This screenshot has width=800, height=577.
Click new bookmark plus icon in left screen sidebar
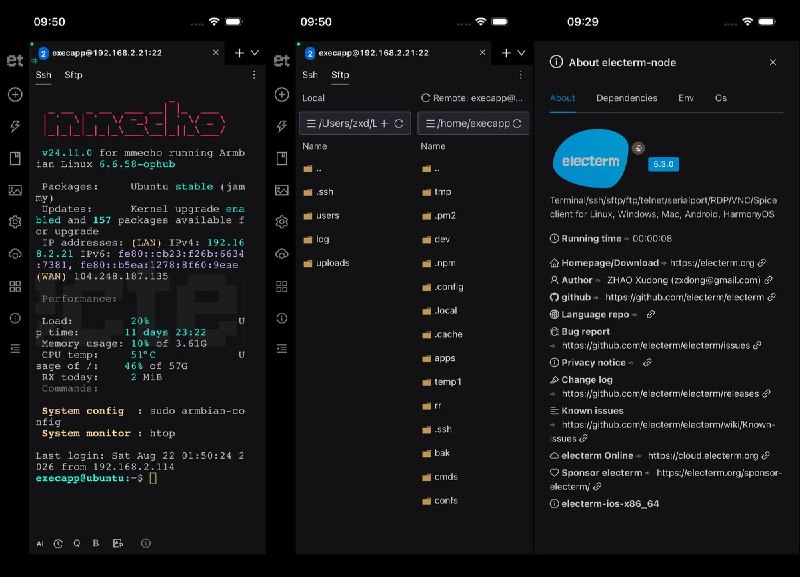coord(15,94)
